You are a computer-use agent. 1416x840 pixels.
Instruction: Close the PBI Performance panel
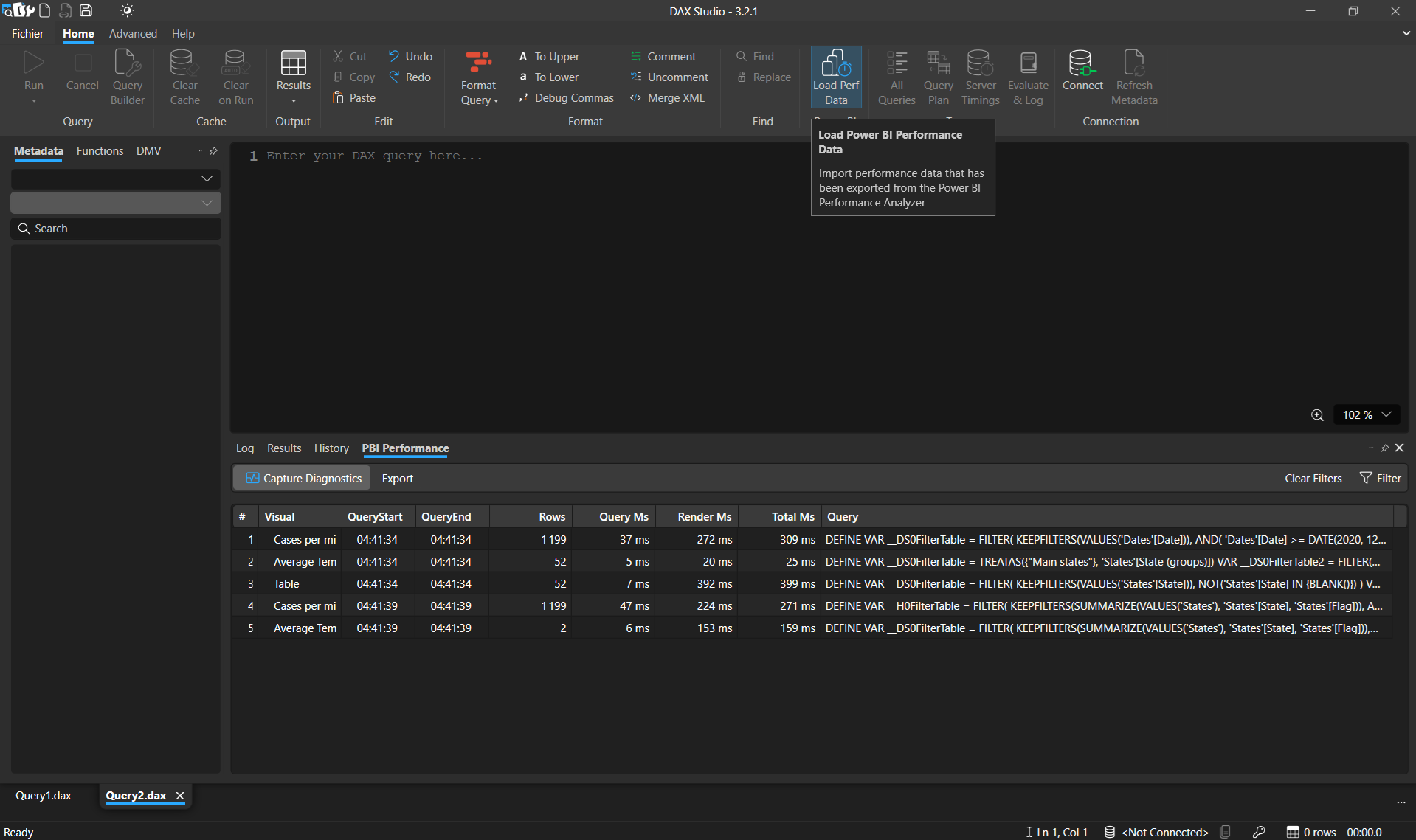click(x=1399, y=448)
